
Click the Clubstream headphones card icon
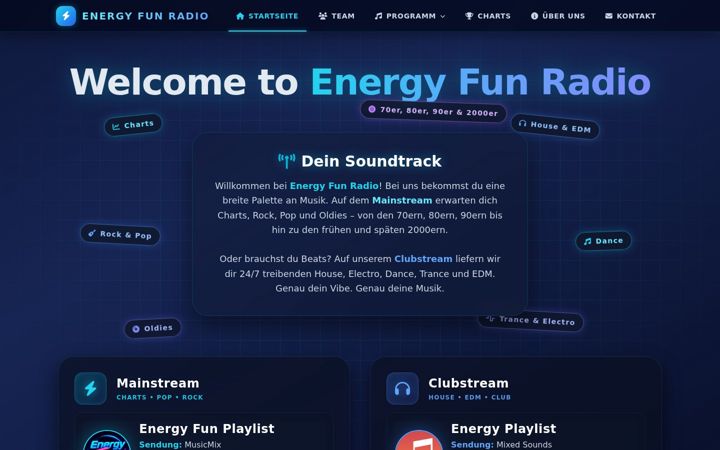tap(402, 388)
